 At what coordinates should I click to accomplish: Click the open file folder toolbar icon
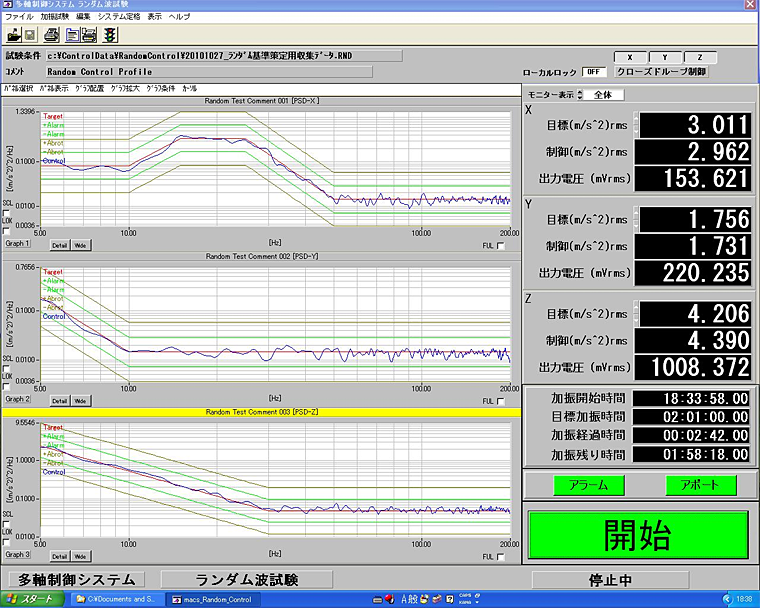14,35
